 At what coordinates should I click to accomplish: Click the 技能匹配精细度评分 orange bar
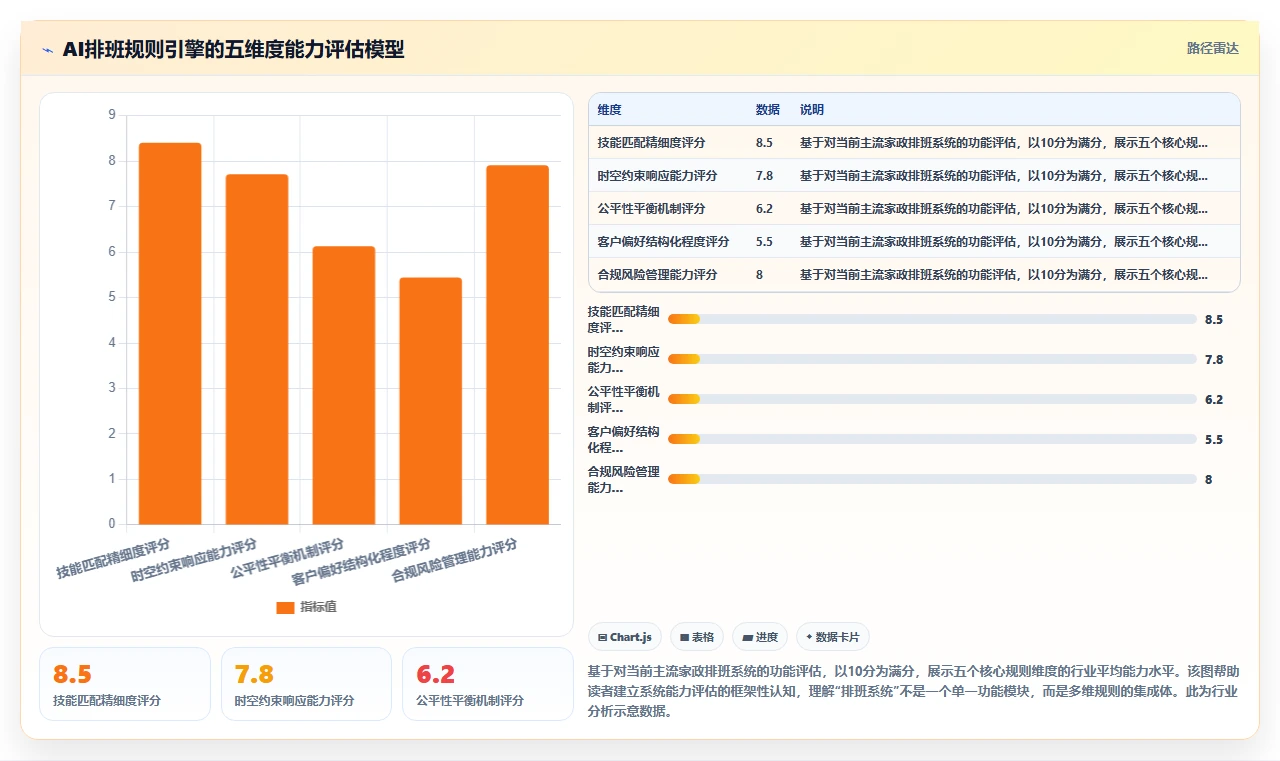pyautogui.click(x=170, y=334)
